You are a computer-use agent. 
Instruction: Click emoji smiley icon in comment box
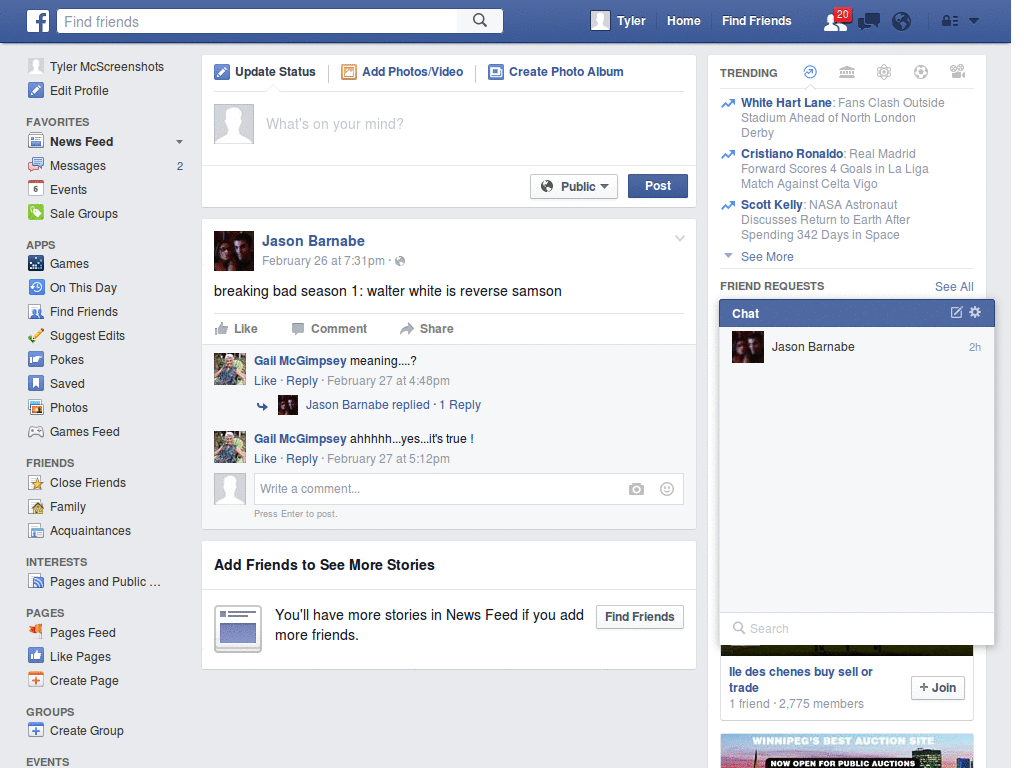[666, 489]
